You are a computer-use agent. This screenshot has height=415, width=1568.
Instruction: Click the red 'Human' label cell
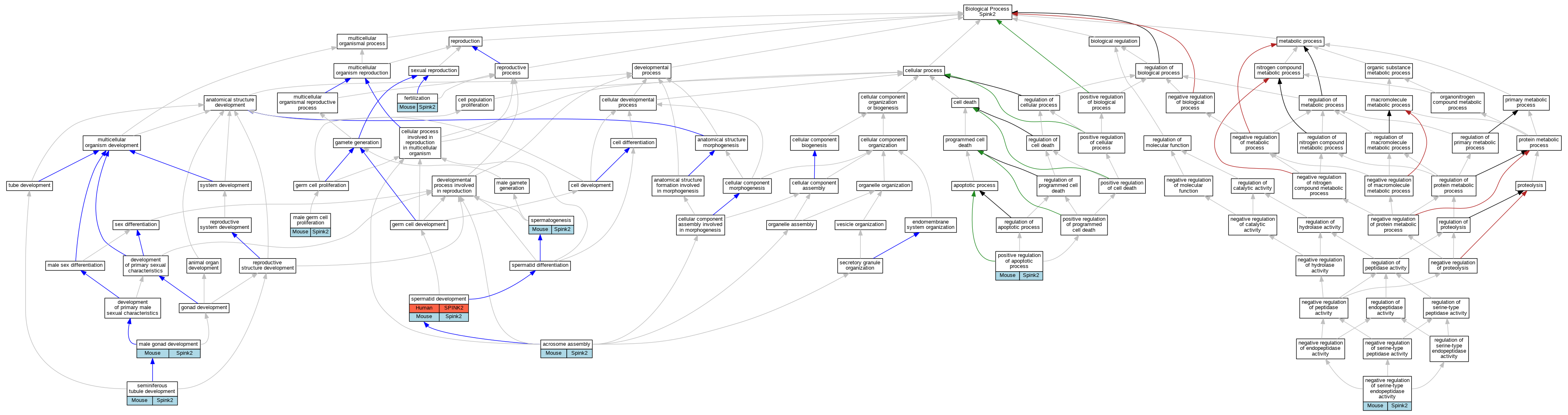pyautogui.click(x=423, y=308)
